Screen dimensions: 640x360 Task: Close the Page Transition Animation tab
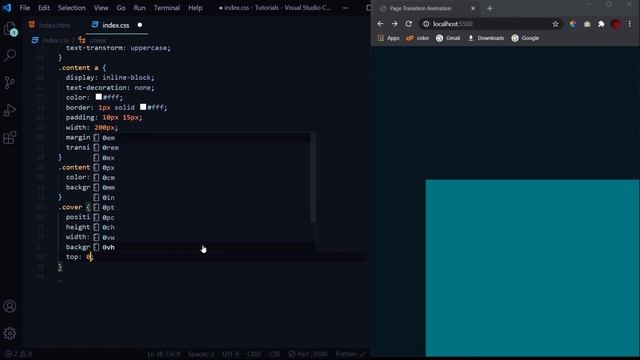pos(473,8)
